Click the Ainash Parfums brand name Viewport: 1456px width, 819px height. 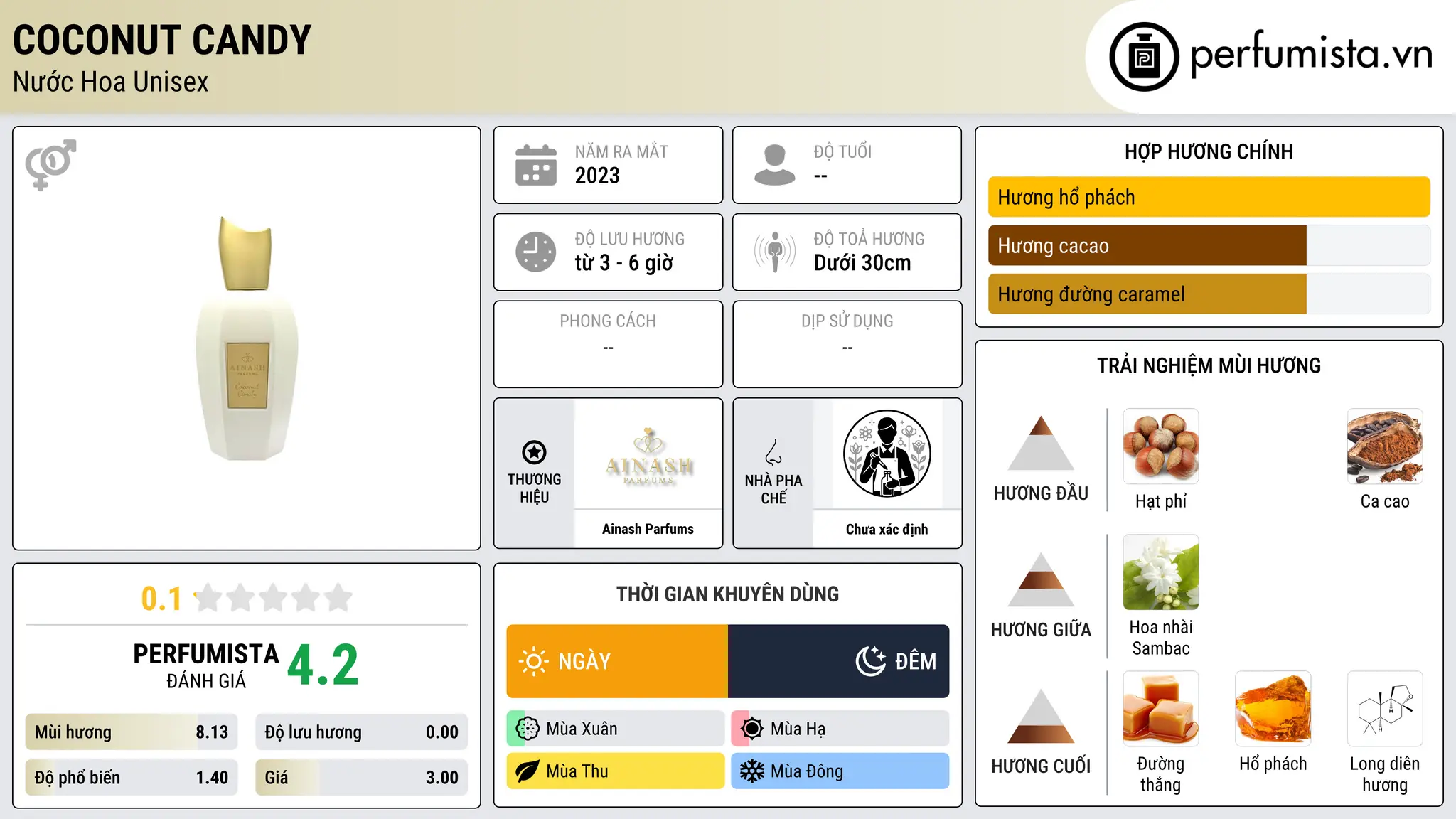tap(648, 529)
